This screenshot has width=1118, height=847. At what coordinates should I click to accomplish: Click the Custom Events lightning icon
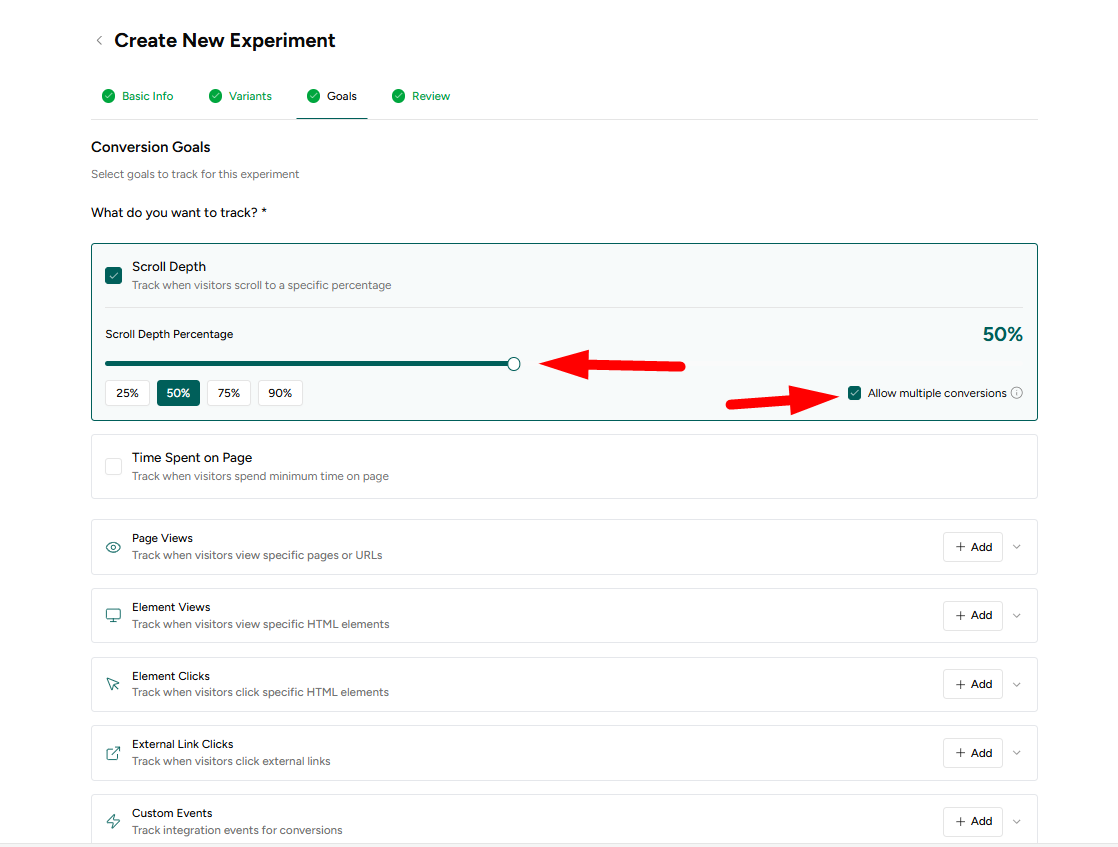pyautogui.click(x=113, y=821)
